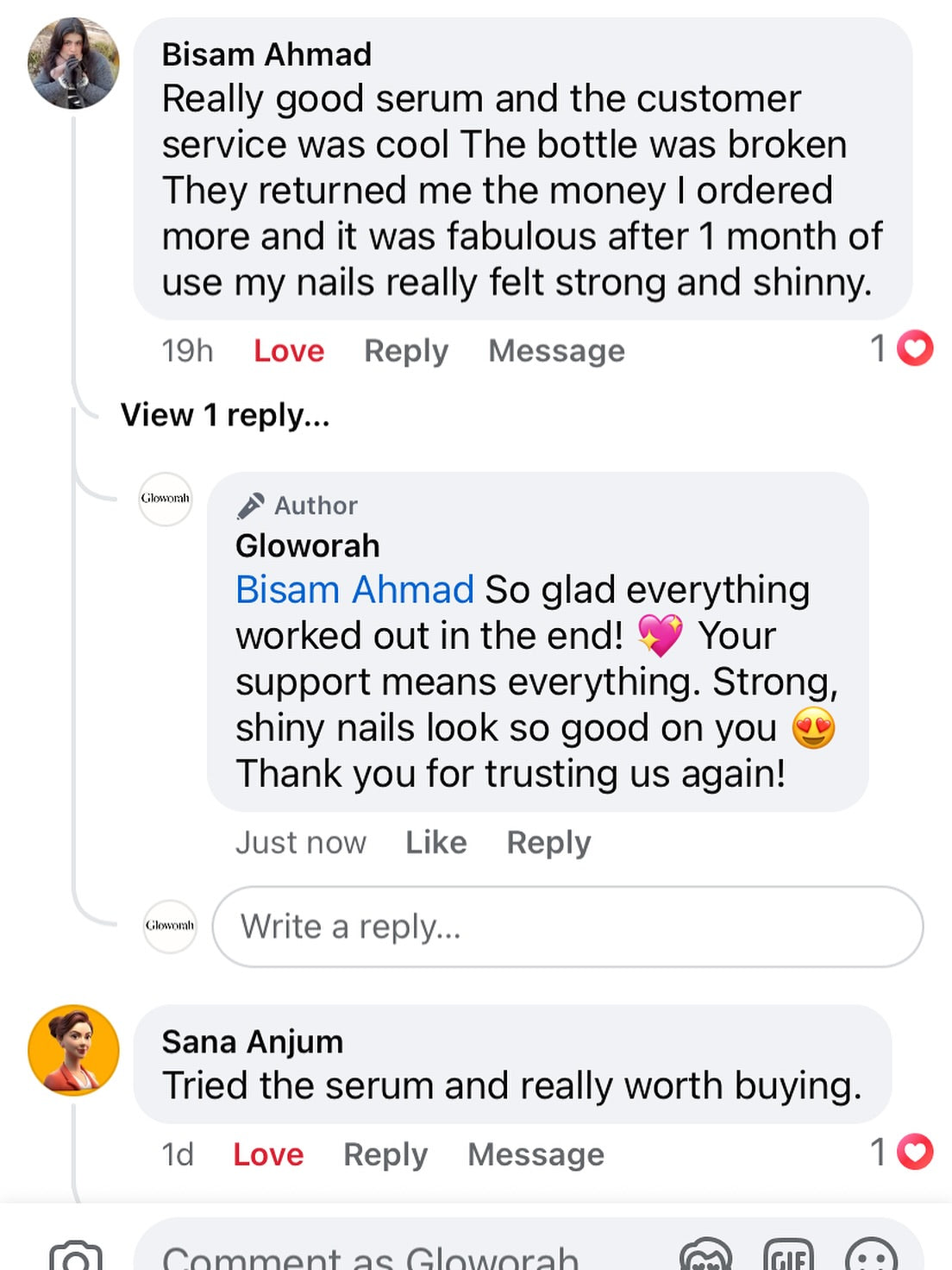Open Bisam Ahmad's profile picture
This screenshot has height=1270, width=952.
pos(73,63)
